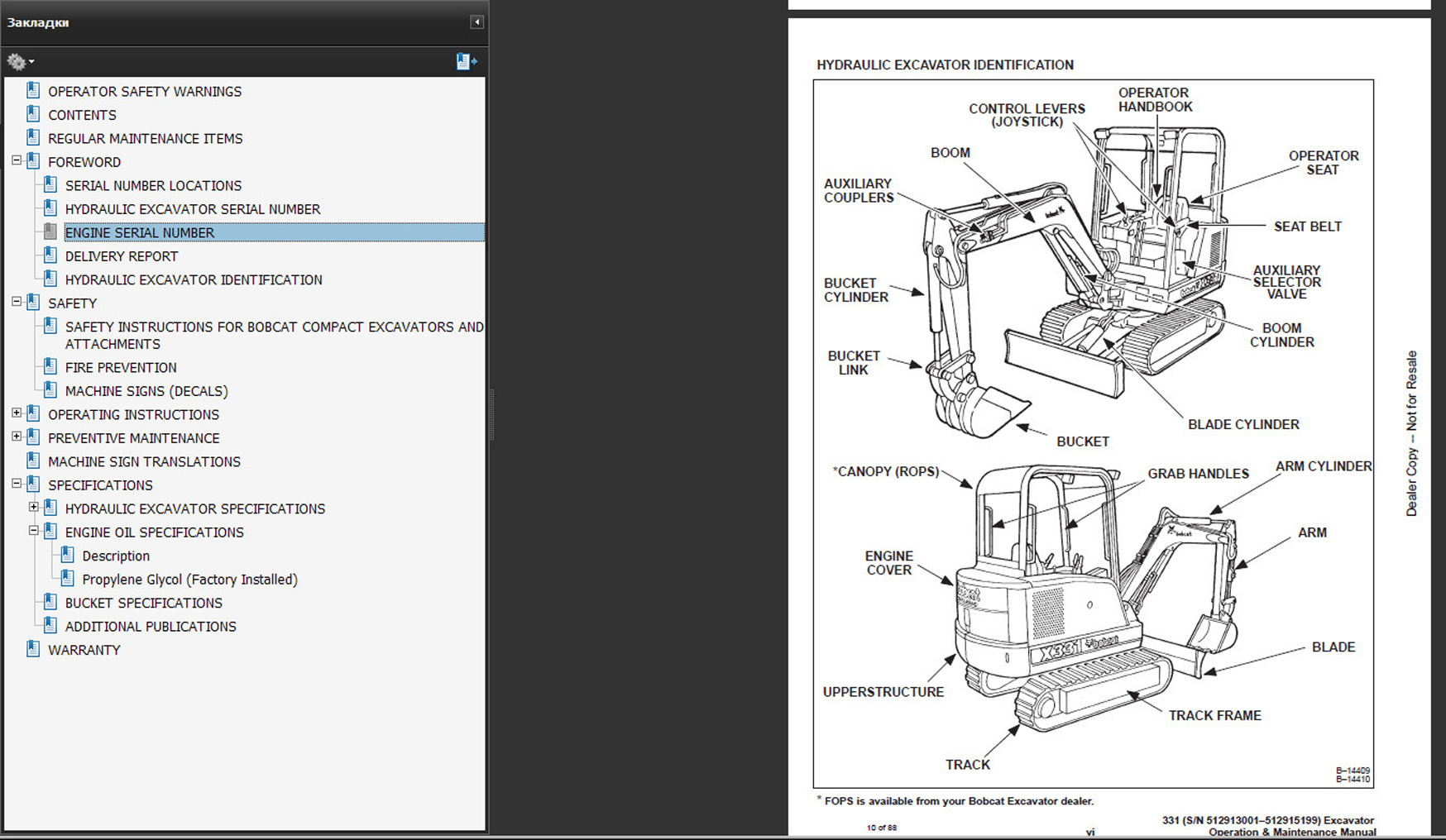
Task: Collapse ENGINE OIL SPECIFICATIONS bookmark
Action: click(34, 532)
